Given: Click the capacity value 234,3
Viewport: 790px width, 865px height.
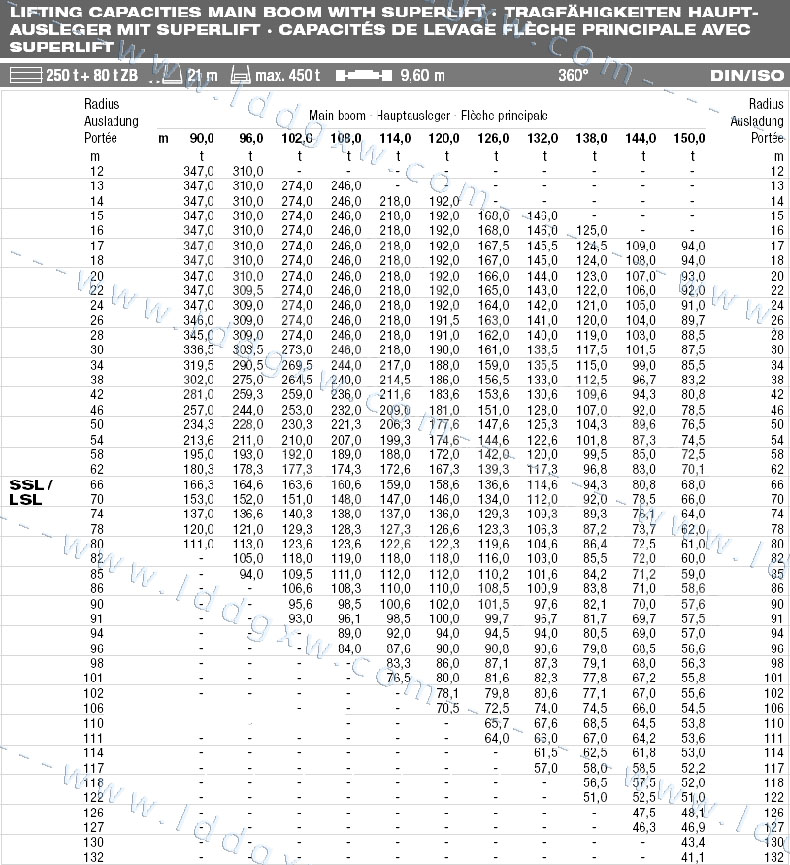Looking at the screenshot, I should (x=198, y=424).
